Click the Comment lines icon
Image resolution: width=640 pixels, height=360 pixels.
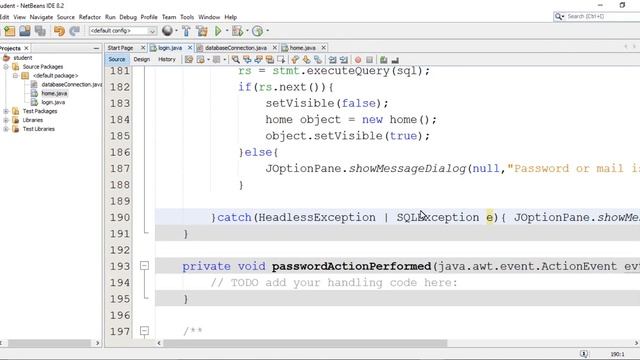384,60
